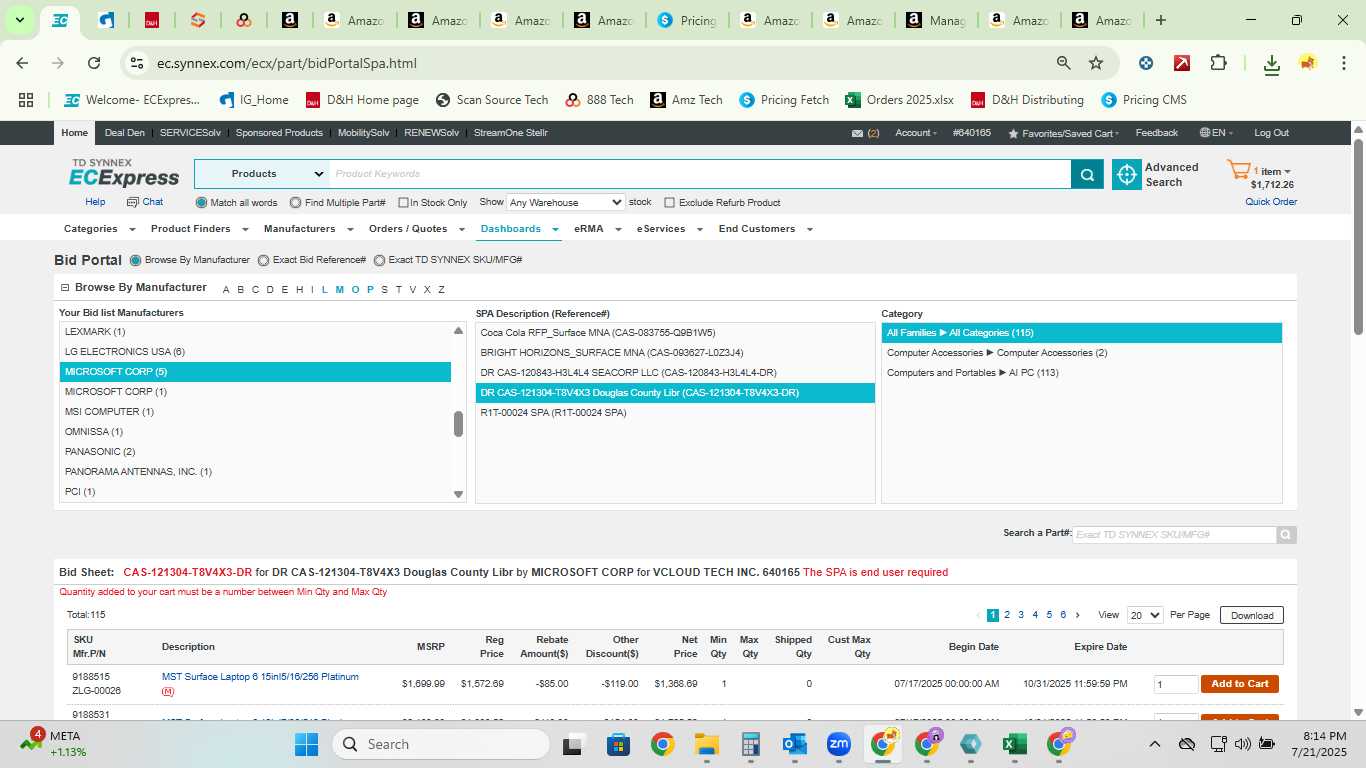The width and height of the screenshot is (1366, 768).
Task: Click the quantity field for SKU 9188515
Action: click(x=1175, y=684)
